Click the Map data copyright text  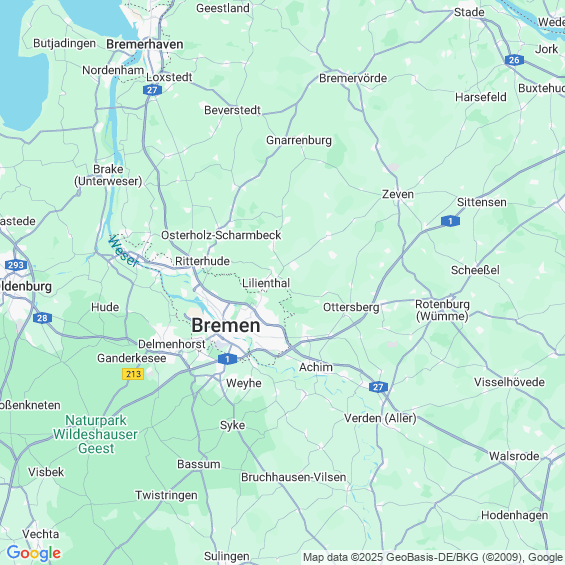(433, 557)
